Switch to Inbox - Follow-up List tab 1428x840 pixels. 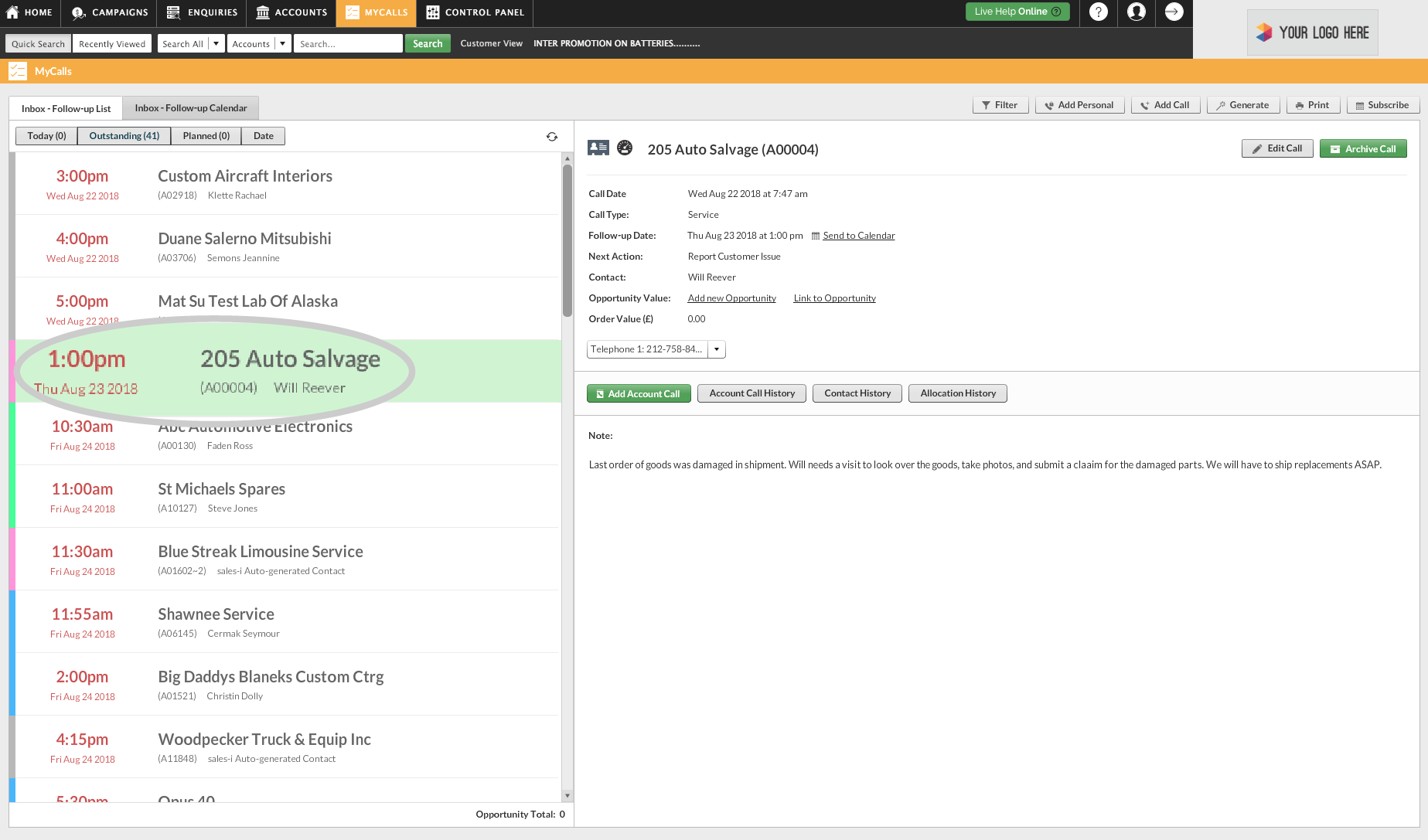66,108
